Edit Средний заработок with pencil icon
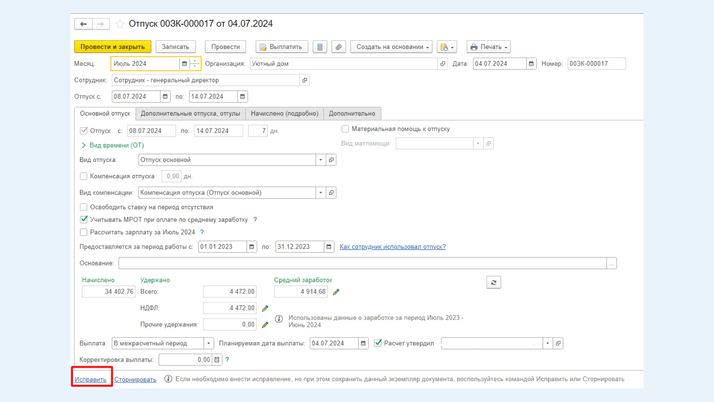This screenshot has height=402, width=714. point(336,292)
